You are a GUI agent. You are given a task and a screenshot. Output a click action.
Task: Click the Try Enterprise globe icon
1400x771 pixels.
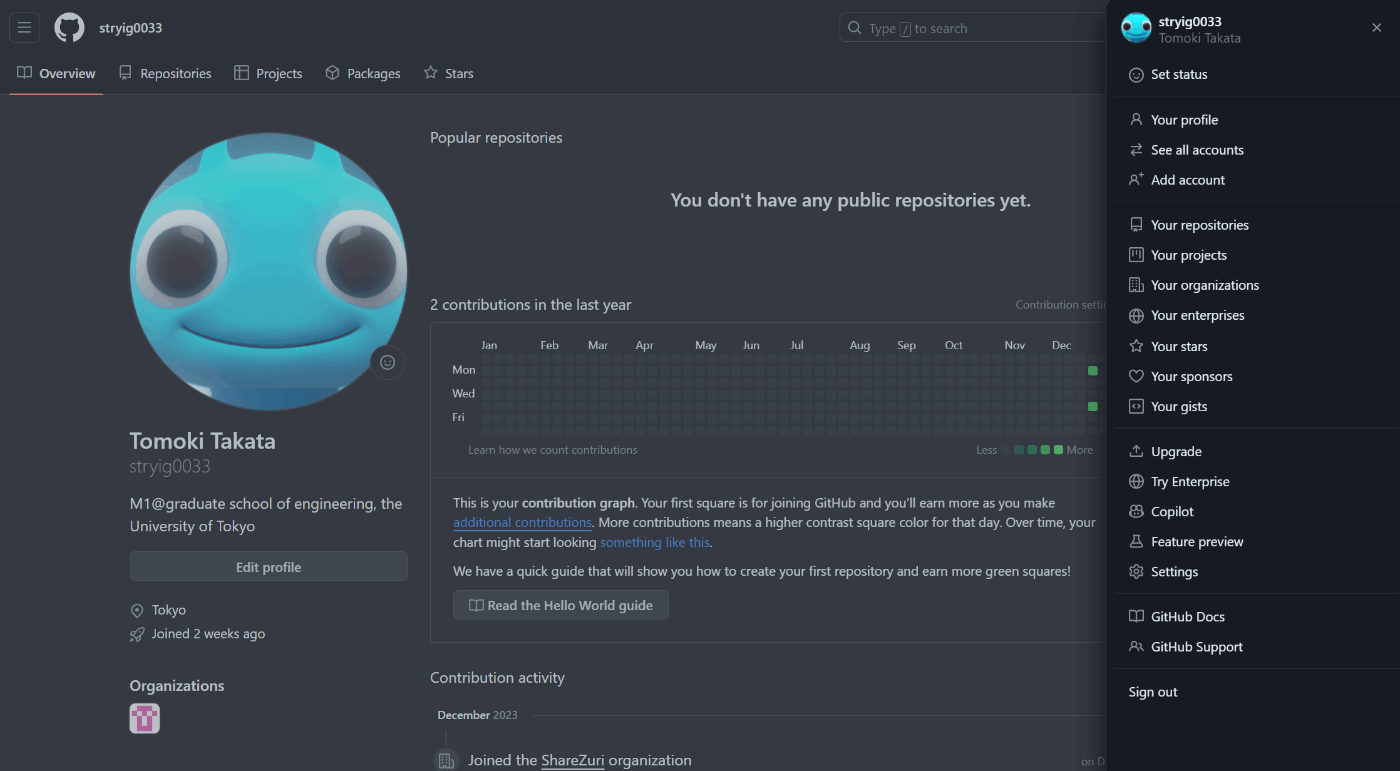pos(1136,481)
